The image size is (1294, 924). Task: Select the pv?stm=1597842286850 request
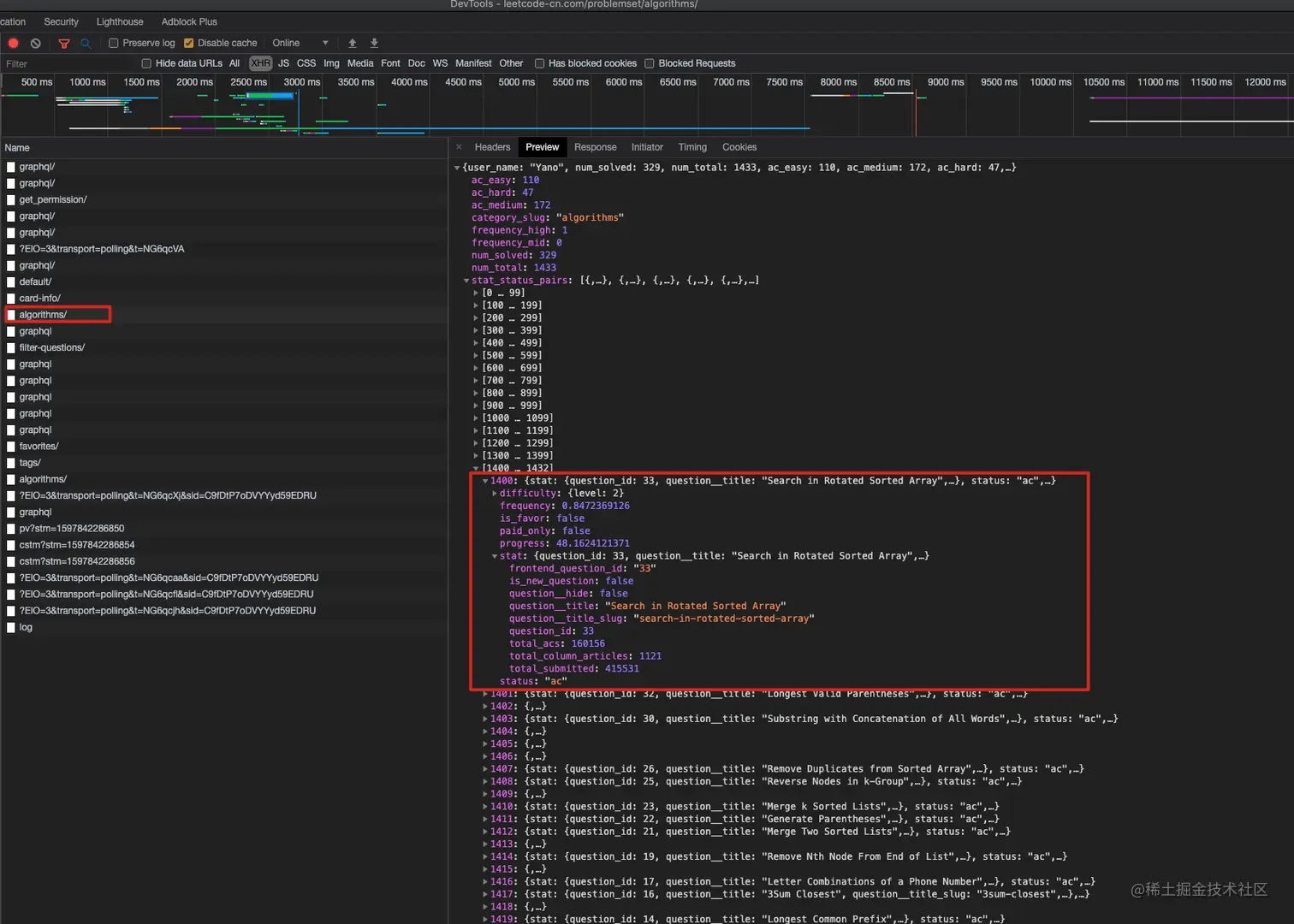point(224,529)
